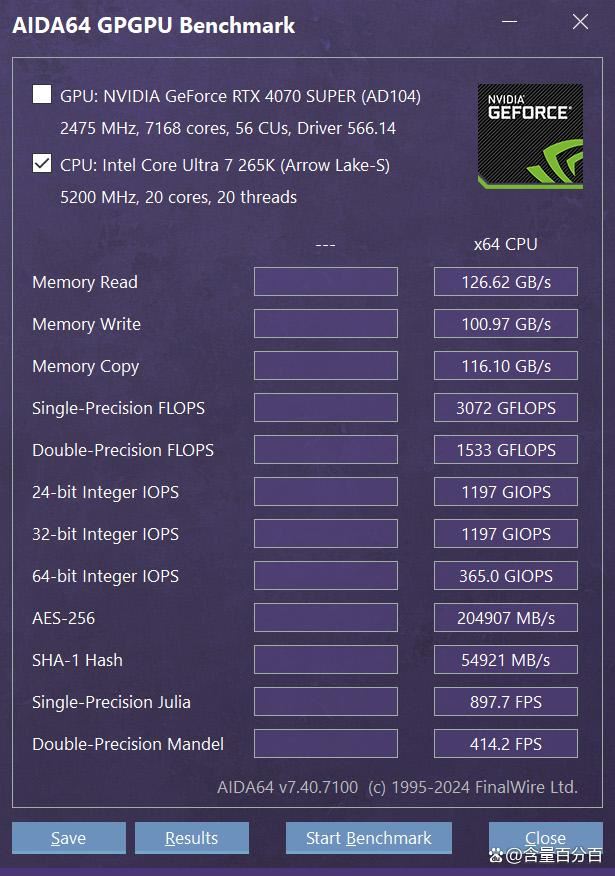The height and width of the screenshot is (876, 615).
Task: Click the empty GPU field for Memory Copy
Action: click(325, 365)
